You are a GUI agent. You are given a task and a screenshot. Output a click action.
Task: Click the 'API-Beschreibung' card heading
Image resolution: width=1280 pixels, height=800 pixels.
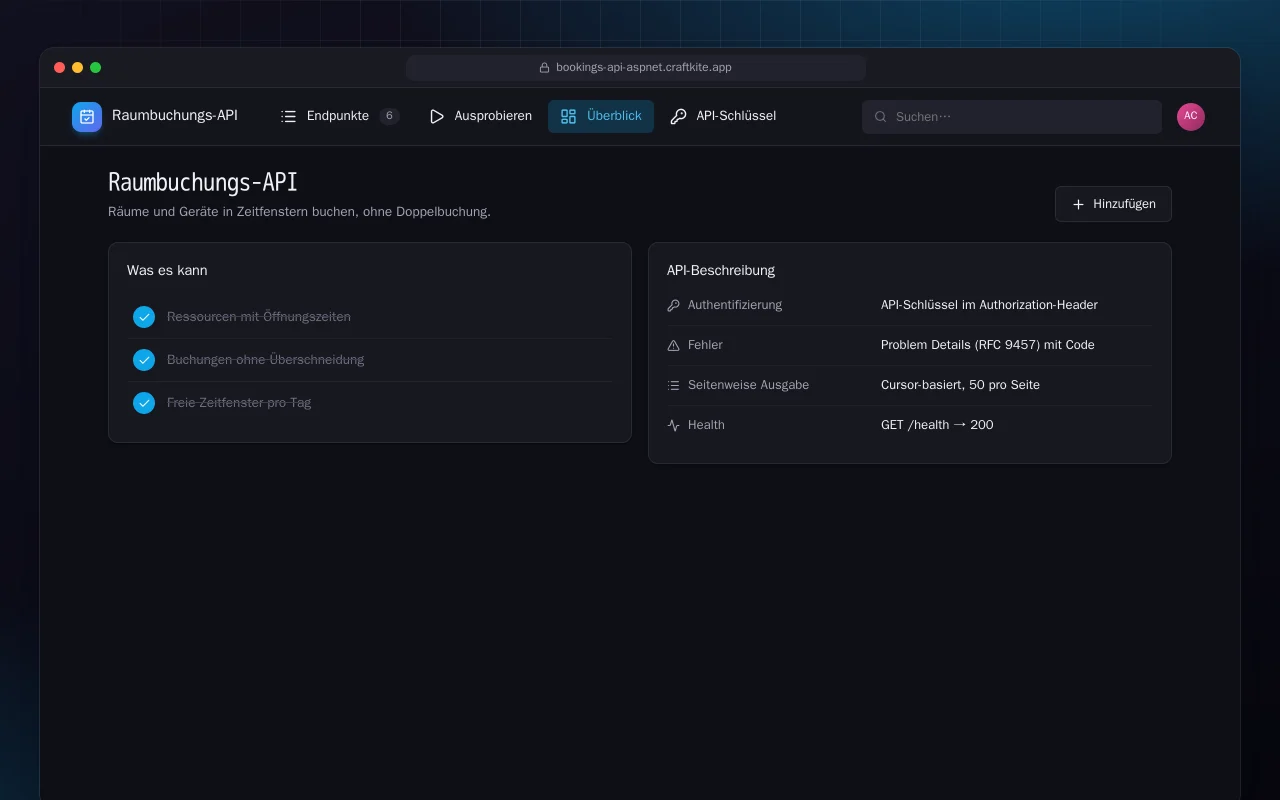[x=721, y=270]
